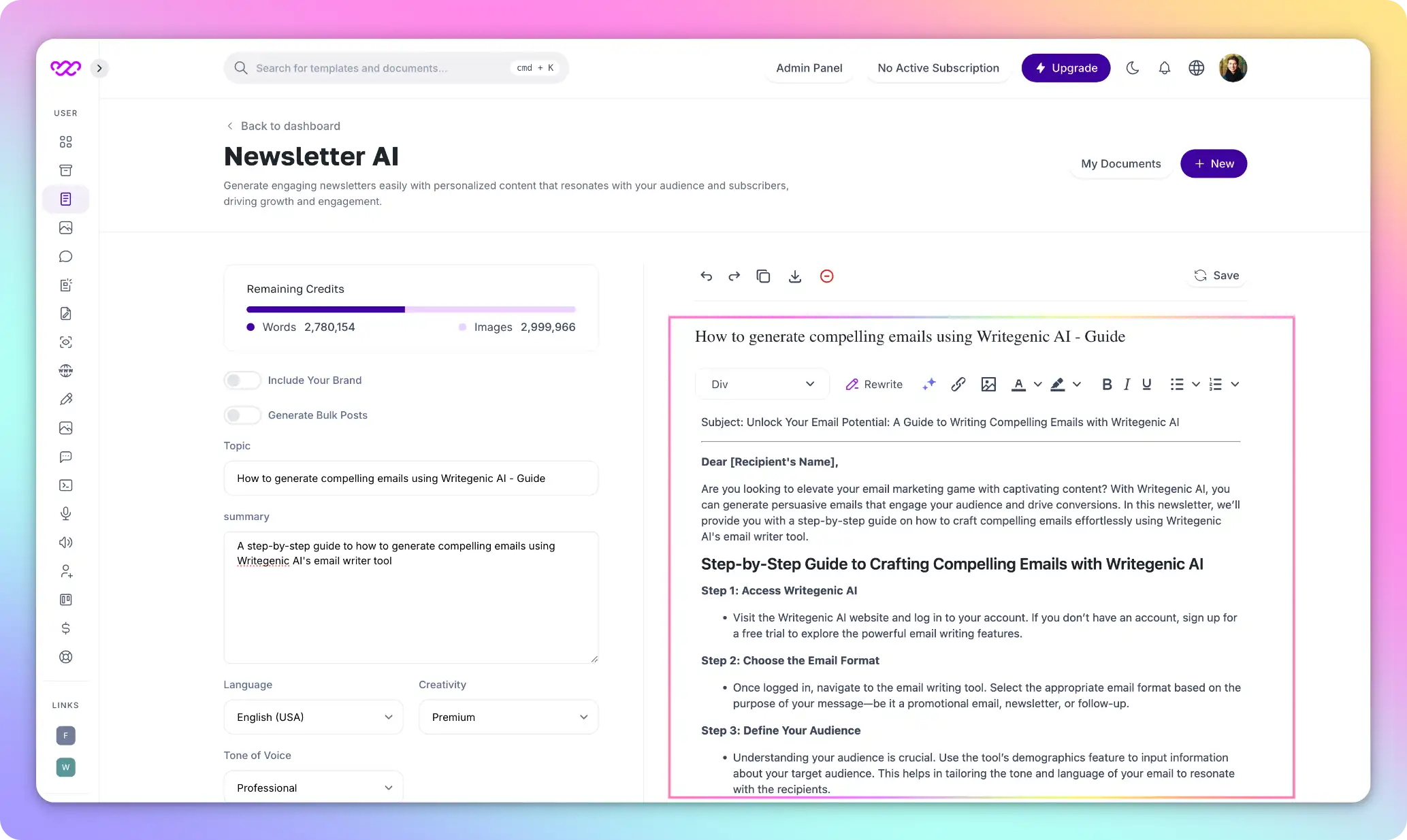
Task: Expand the Tone of Voice dropdown
Action: coord(310,787)
